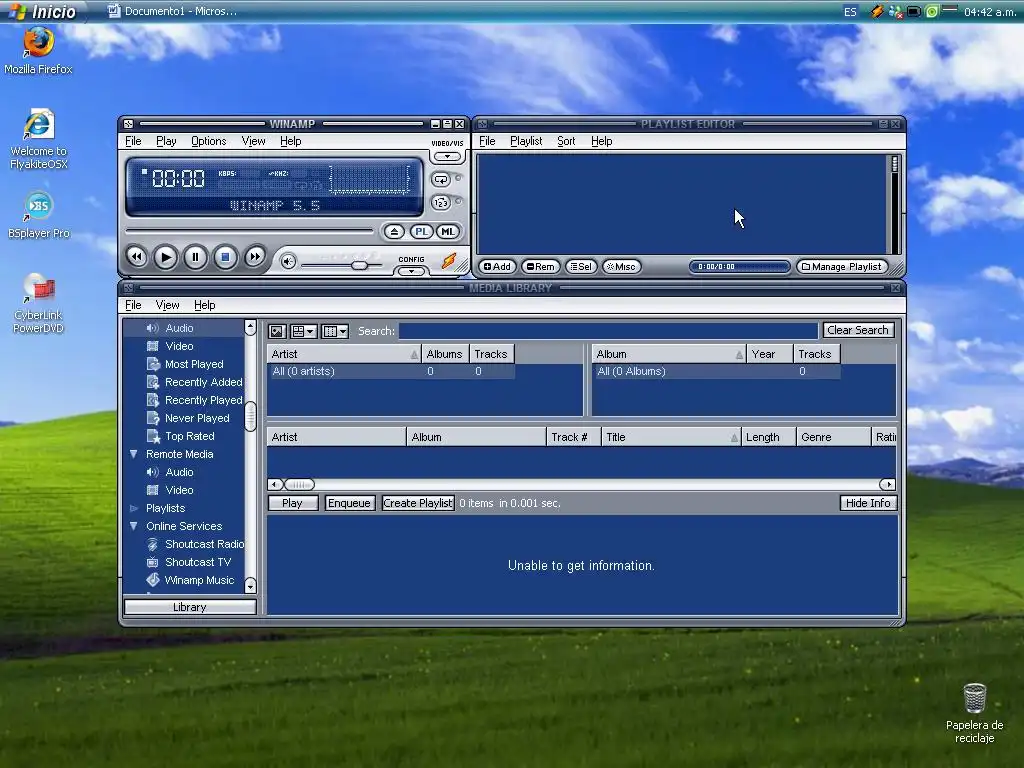The image size is (1024, 768).
Task: Click the Winamp seek bar
Action: 249,231
